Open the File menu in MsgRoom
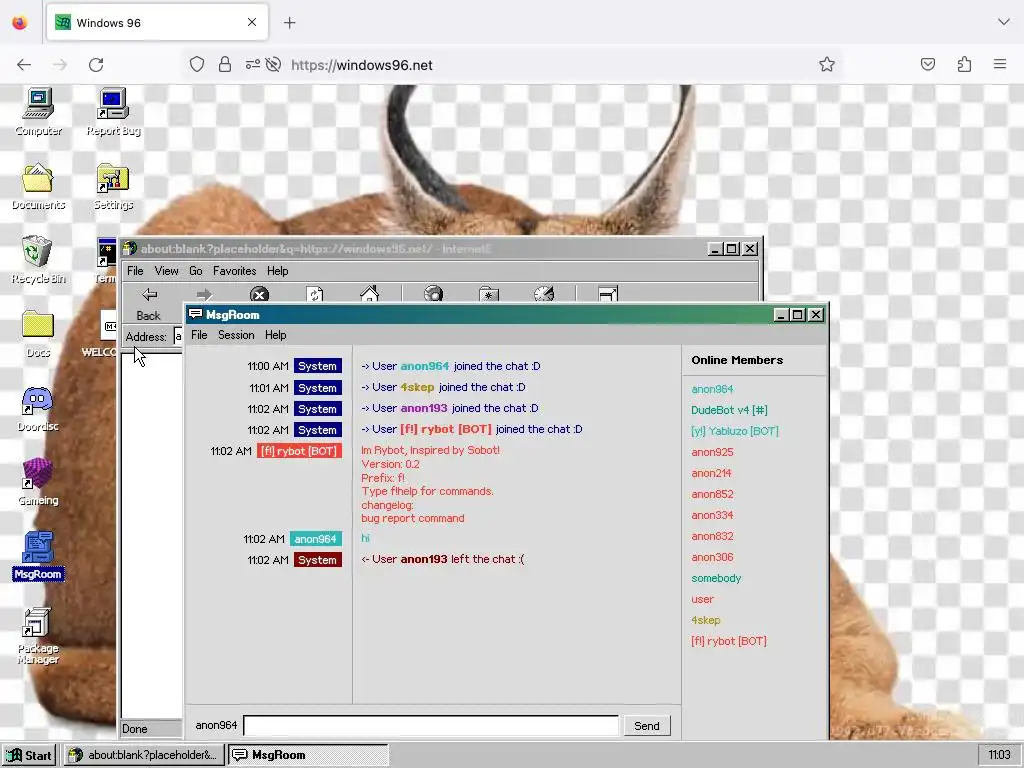 [x=199, y=335]
